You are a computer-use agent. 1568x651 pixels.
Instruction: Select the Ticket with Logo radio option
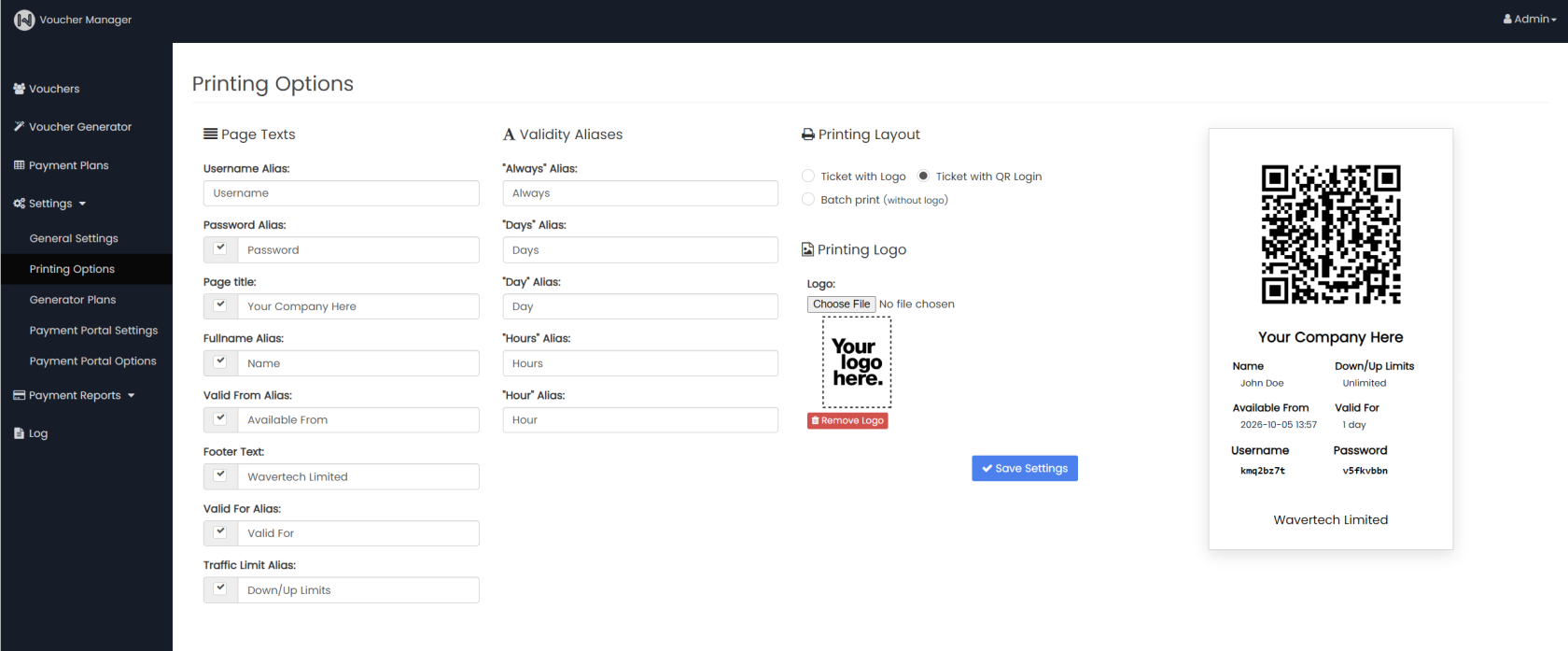tap(808, 176)
